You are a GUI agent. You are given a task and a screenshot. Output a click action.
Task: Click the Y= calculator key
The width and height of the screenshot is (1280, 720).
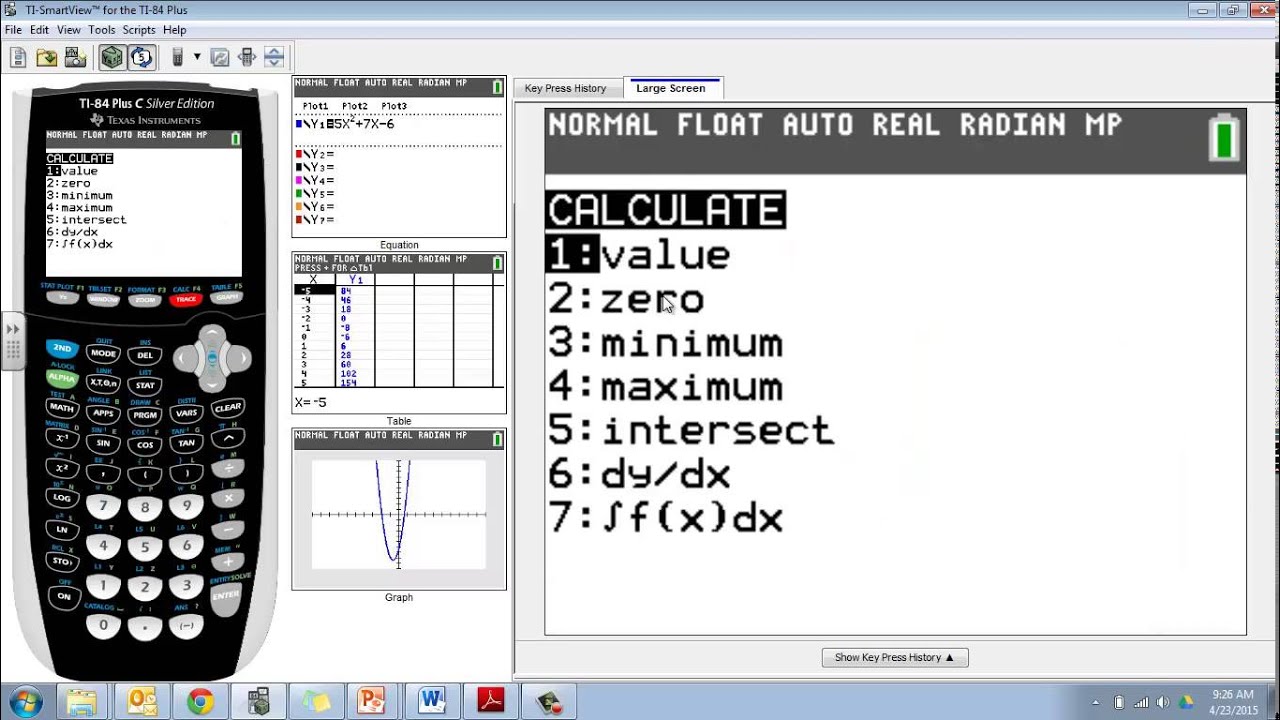[63, 298]
